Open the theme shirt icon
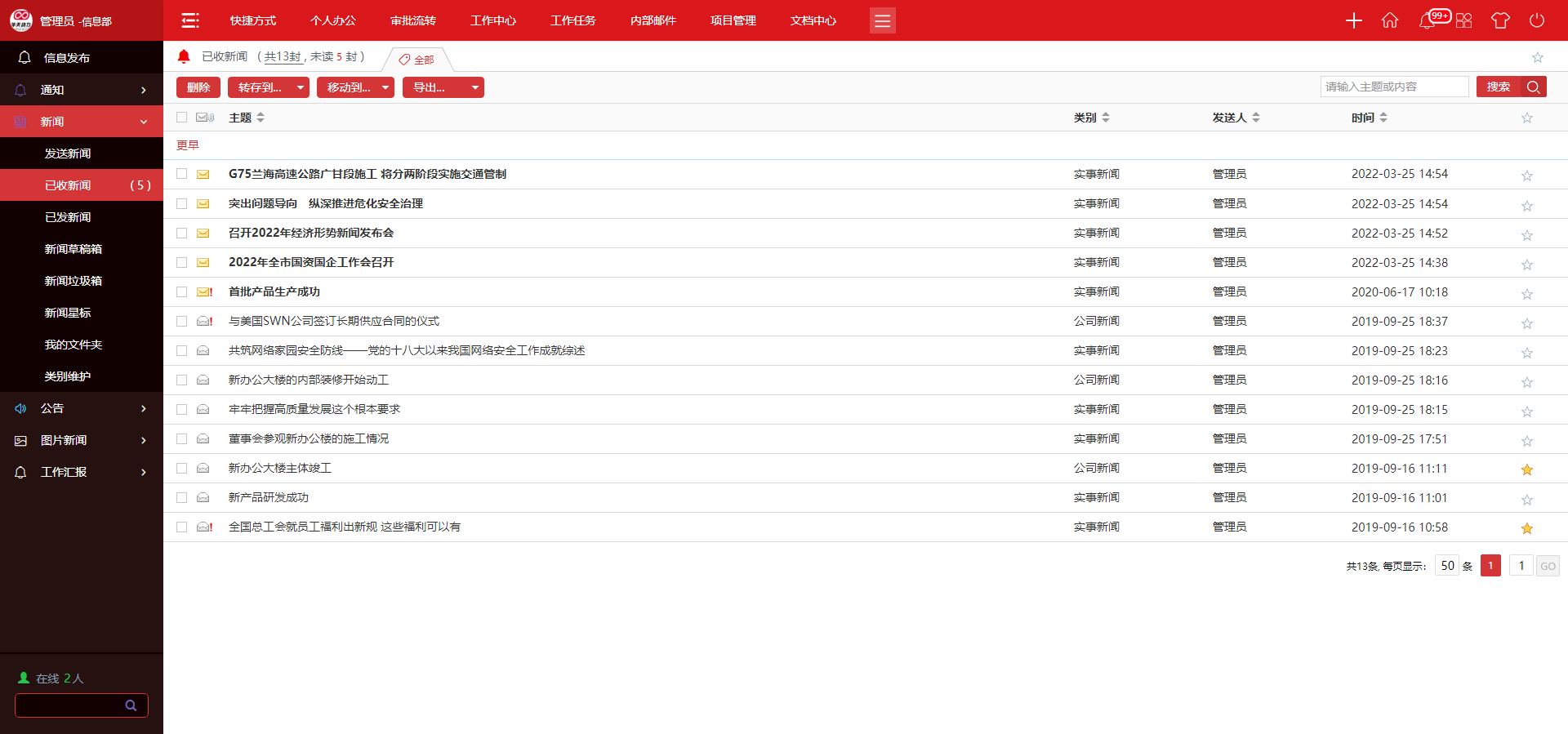The image size is (1568, 734). (x=1500, y=20)
